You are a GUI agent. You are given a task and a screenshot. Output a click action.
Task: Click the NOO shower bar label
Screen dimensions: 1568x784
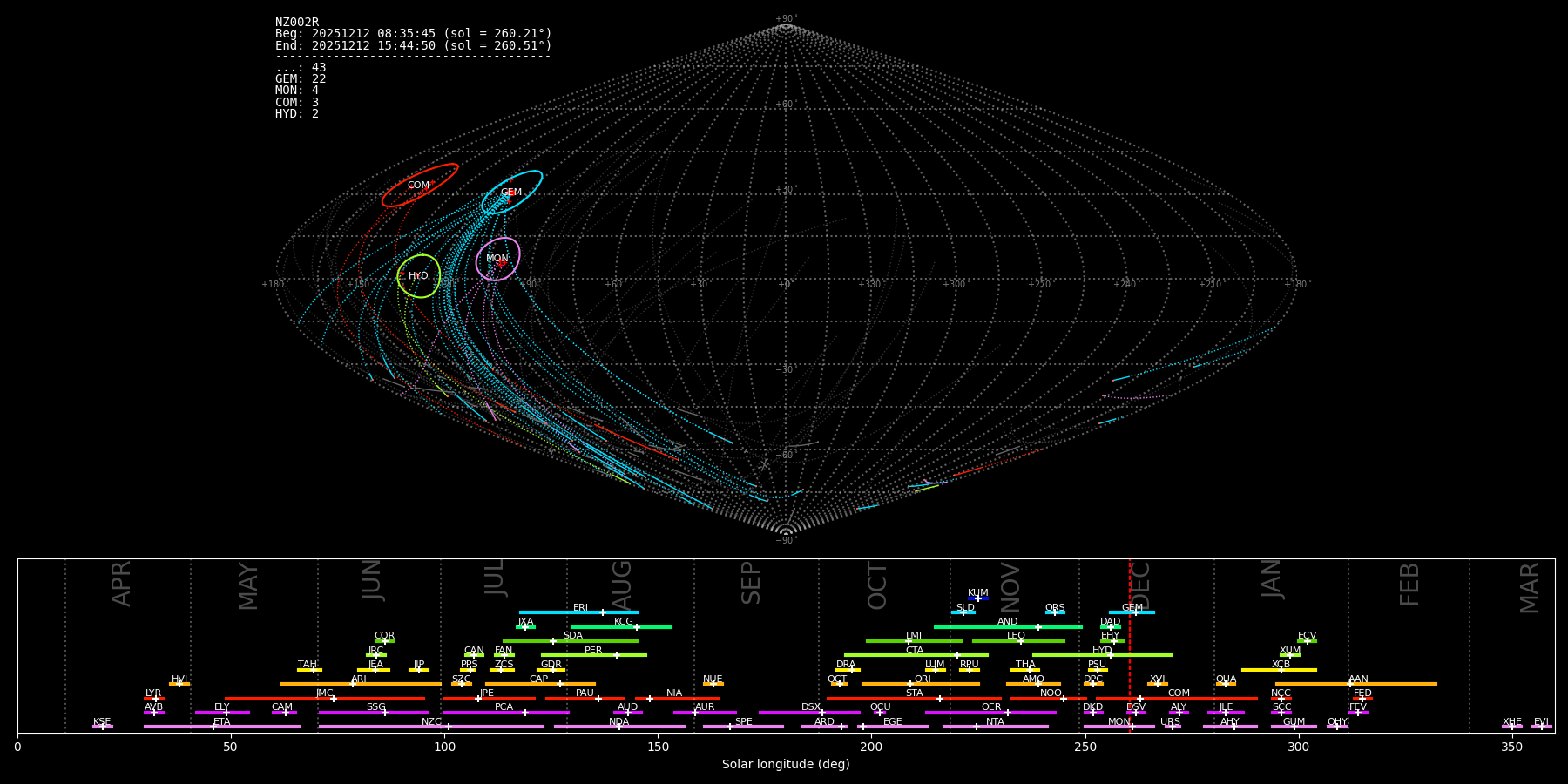(x=1051, y=693)
